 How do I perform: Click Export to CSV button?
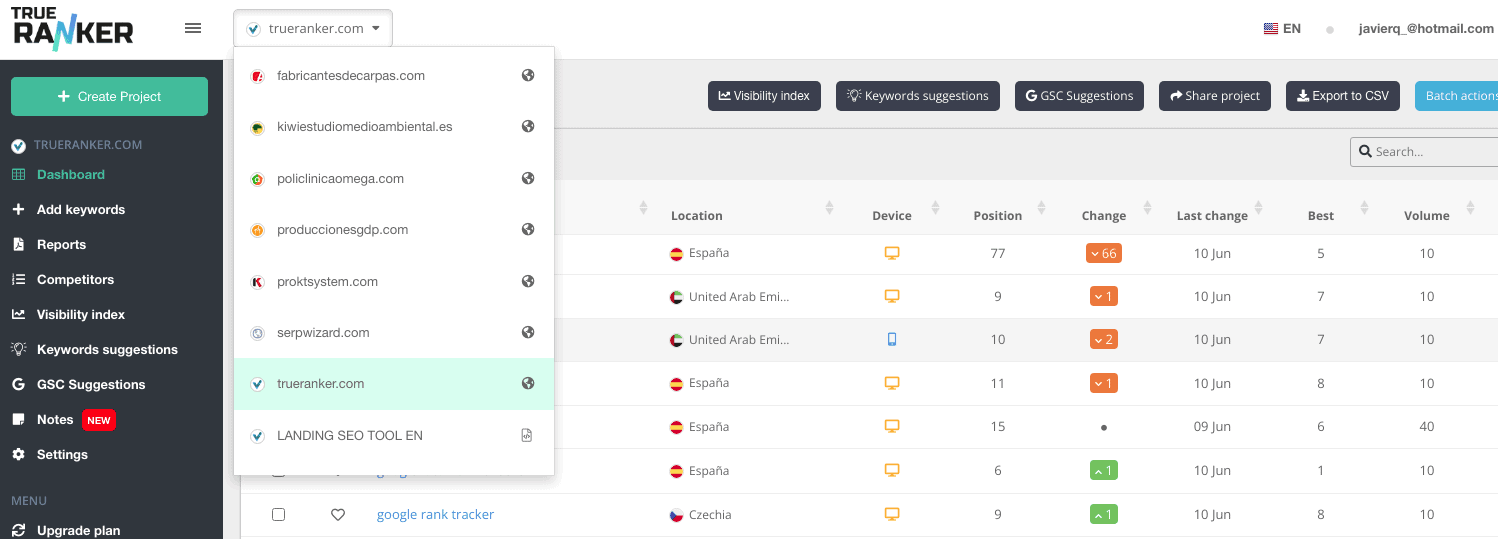(x=1343, y=96)
